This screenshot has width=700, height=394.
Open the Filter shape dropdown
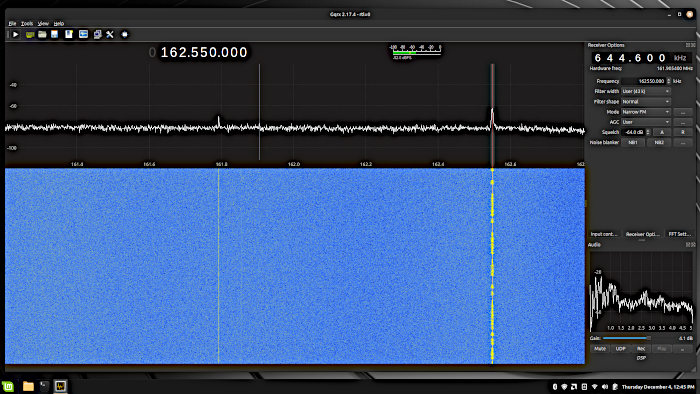(x=646, y=102)
